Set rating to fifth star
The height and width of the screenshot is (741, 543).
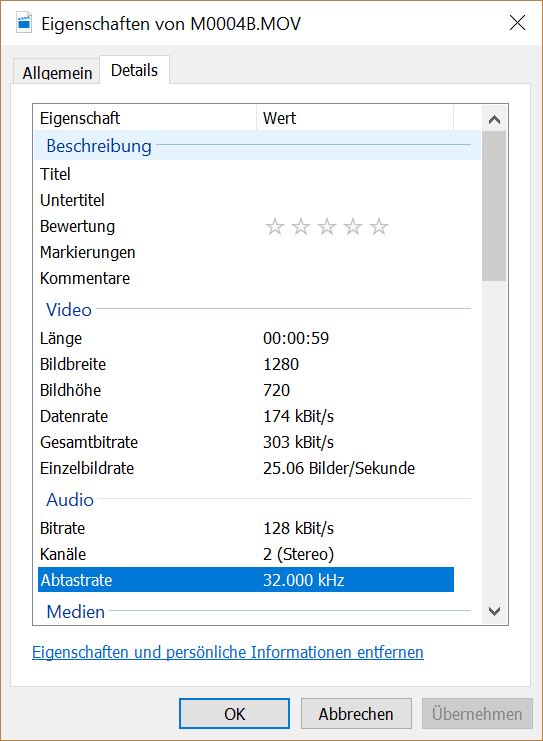click(379, 227)
